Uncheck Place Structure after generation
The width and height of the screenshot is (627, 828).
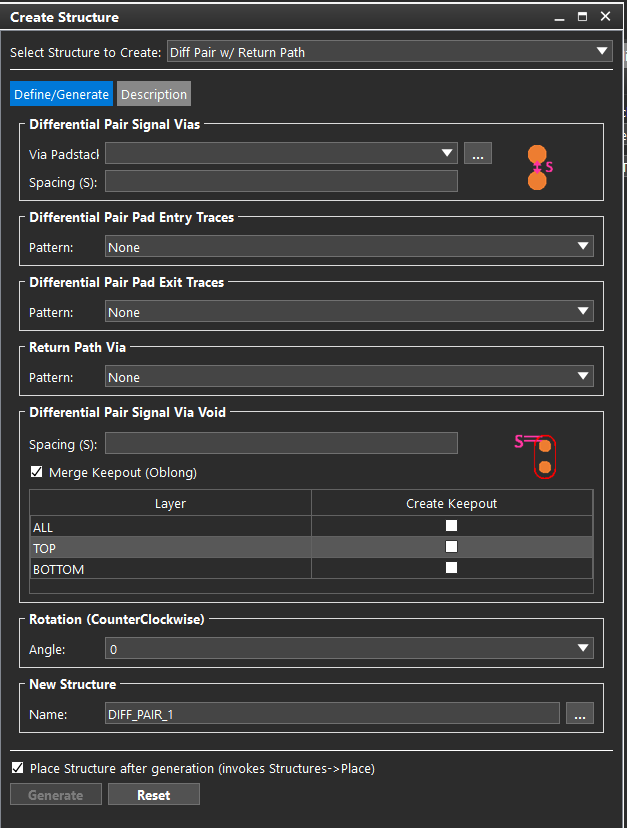point(17,768)
